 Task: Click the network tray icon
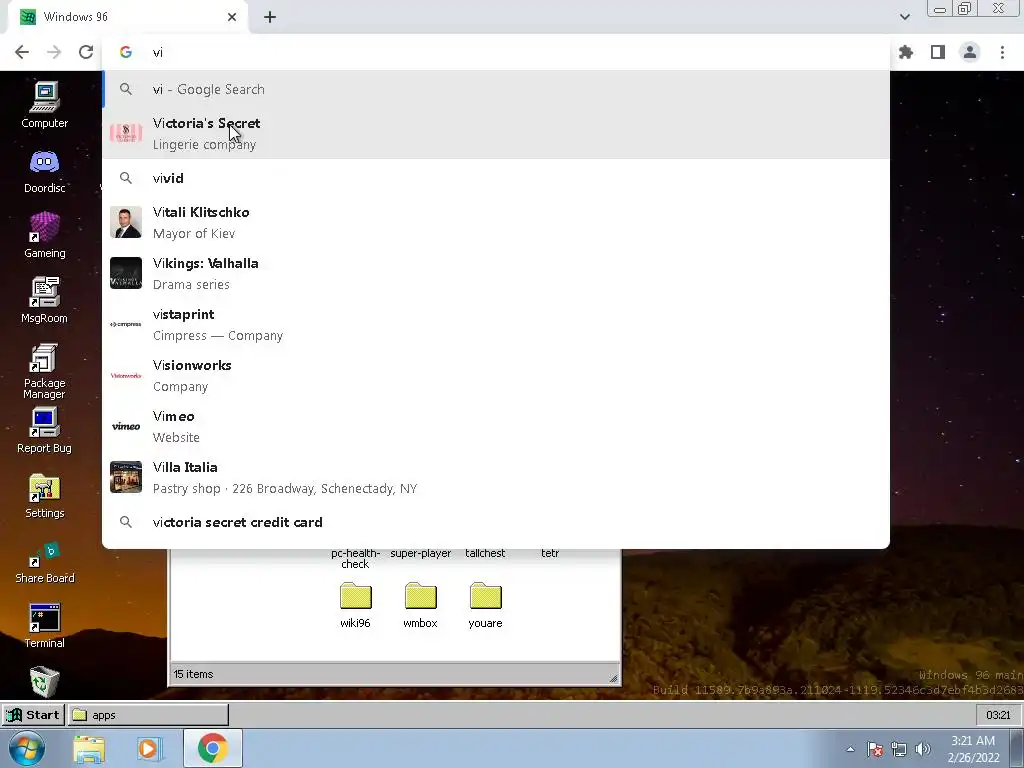tap(899, 749)
